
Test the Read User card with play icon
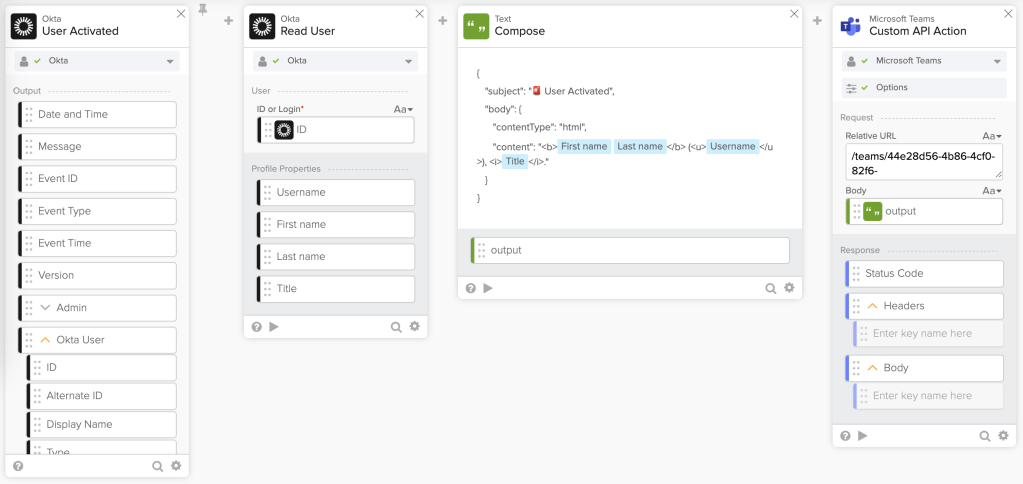[274, 326]
